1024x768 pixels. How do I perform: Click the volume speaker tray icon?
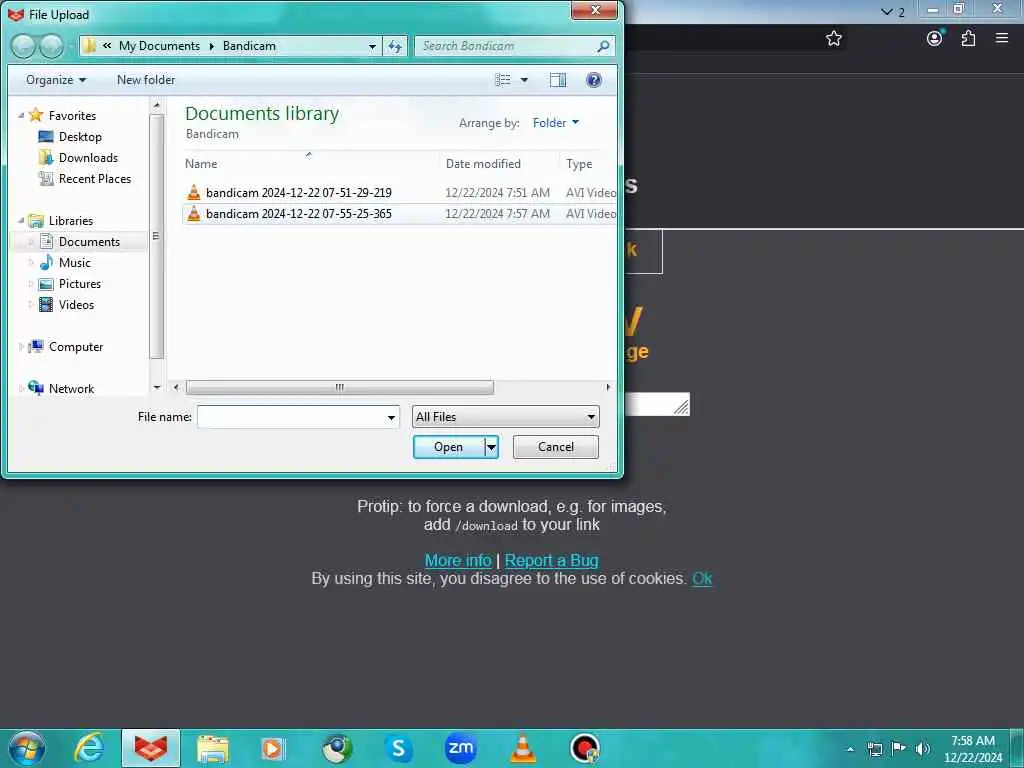pos(922,748)
